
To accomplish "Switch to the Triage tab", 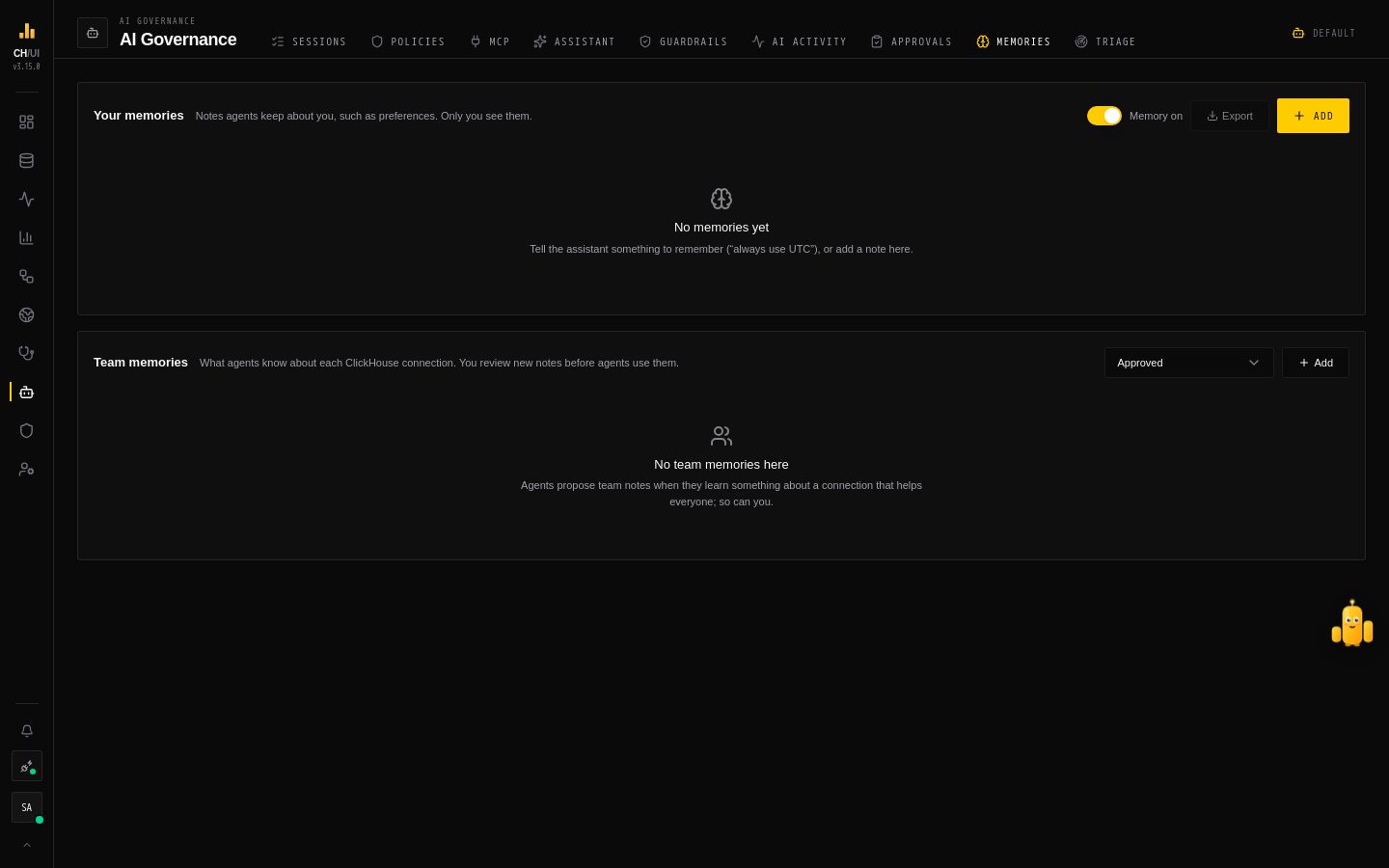I will pos(1104,41).
